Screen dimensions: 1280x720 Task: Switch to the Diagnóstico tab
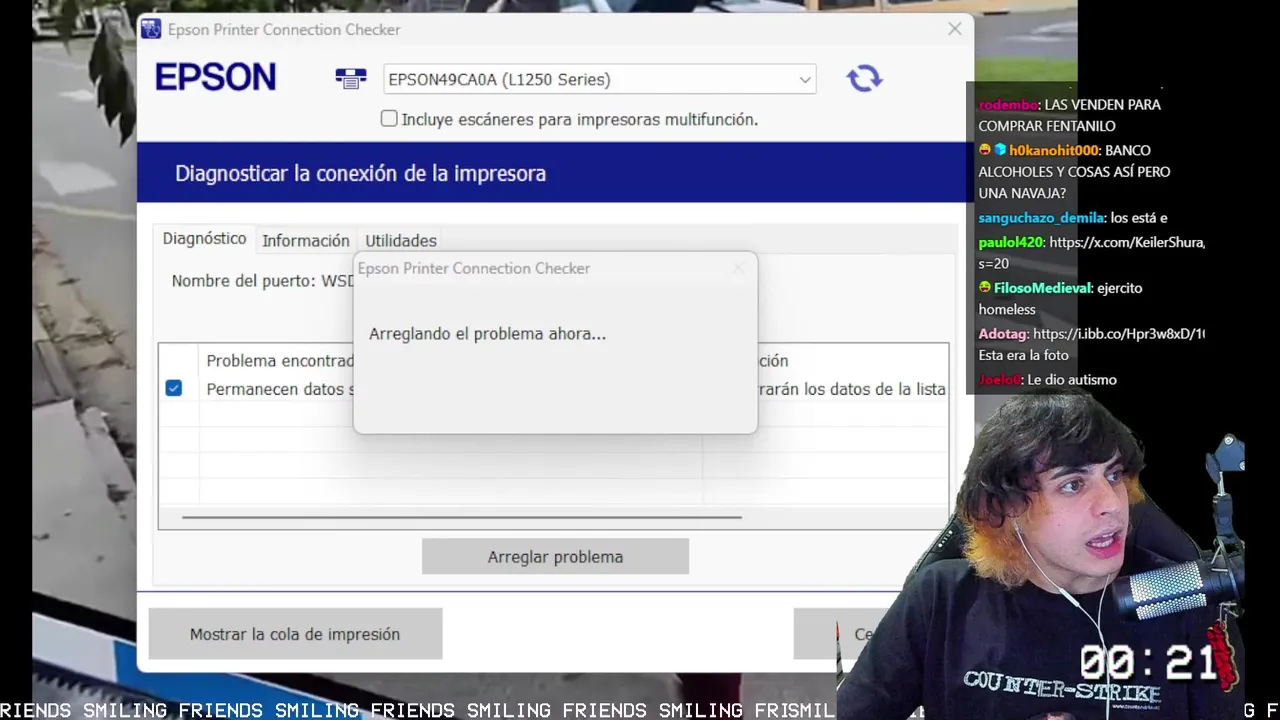204,239
